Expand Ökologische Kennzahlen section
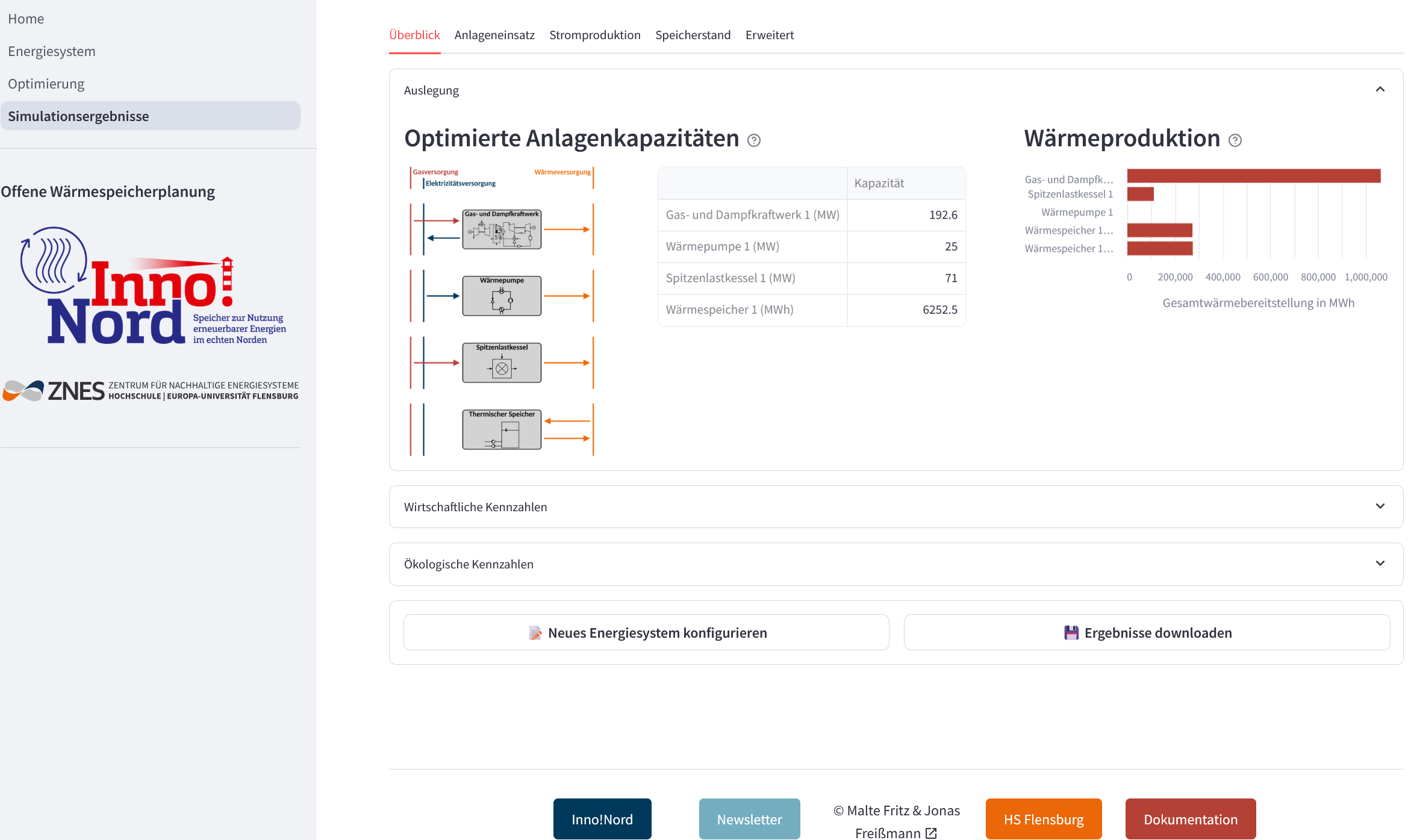1408x840 pixels. (x=896, y=564)
